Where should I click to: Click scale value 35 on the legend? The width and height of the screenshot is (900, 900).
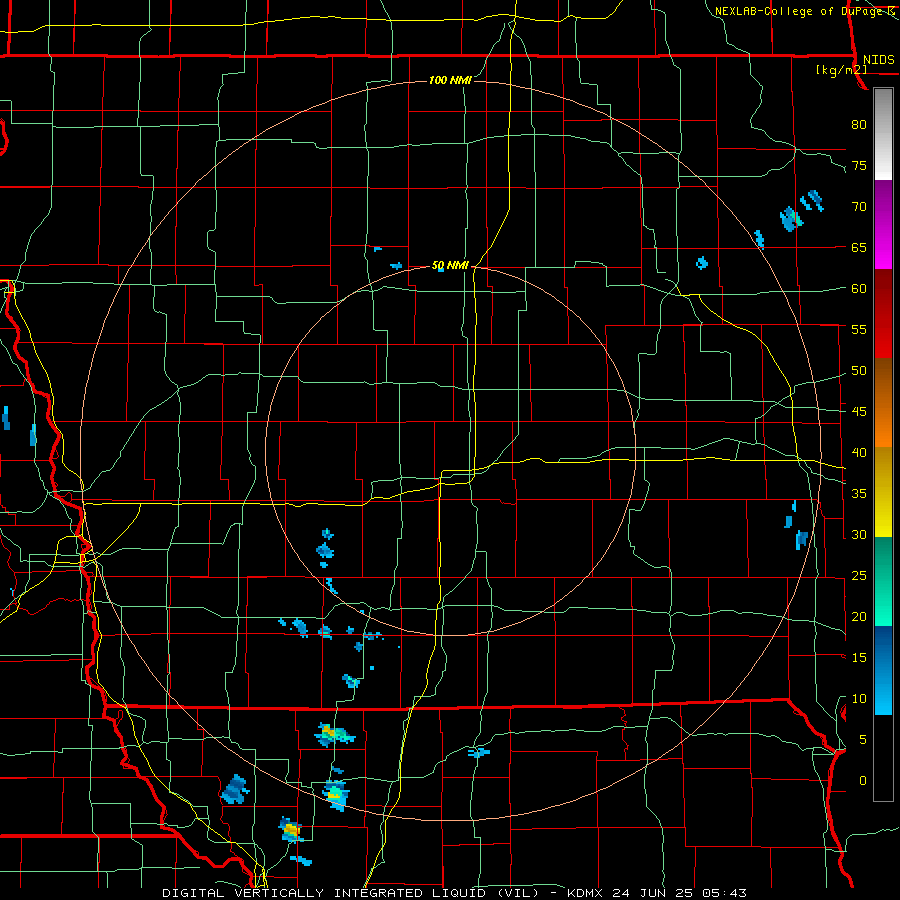coord(859,494)
